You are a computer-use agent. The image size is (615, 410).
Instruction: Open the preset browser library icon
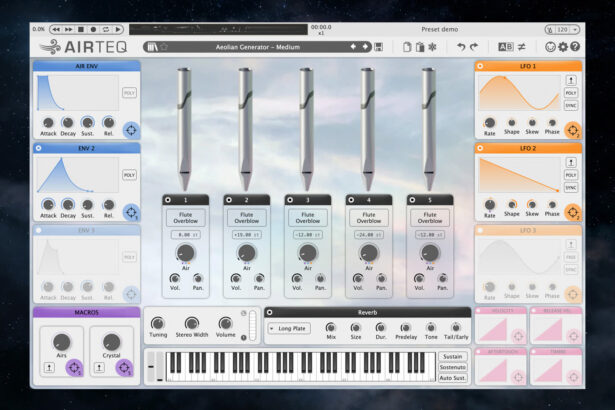point(152,47)
